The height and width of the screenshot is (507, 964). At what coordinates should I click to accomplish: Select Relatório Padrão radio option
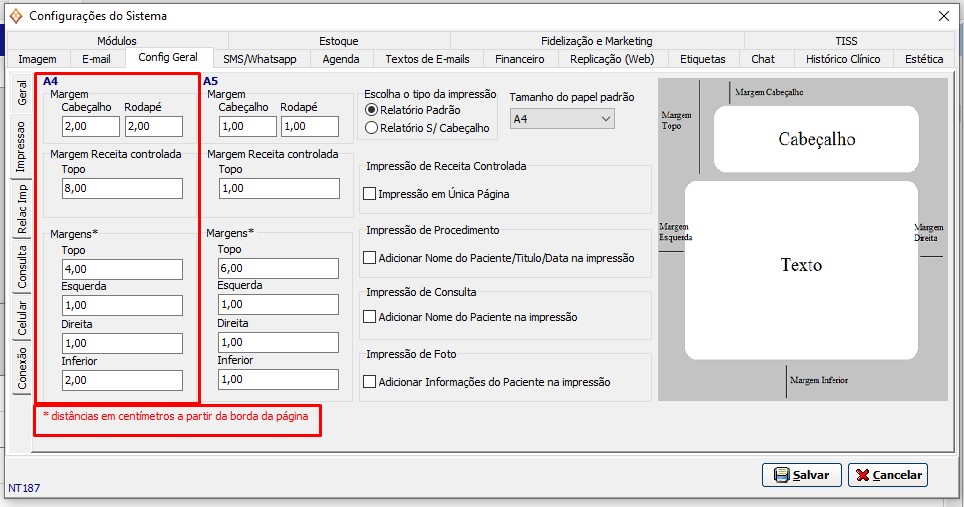pyautogui.click(x=372, y=109)
